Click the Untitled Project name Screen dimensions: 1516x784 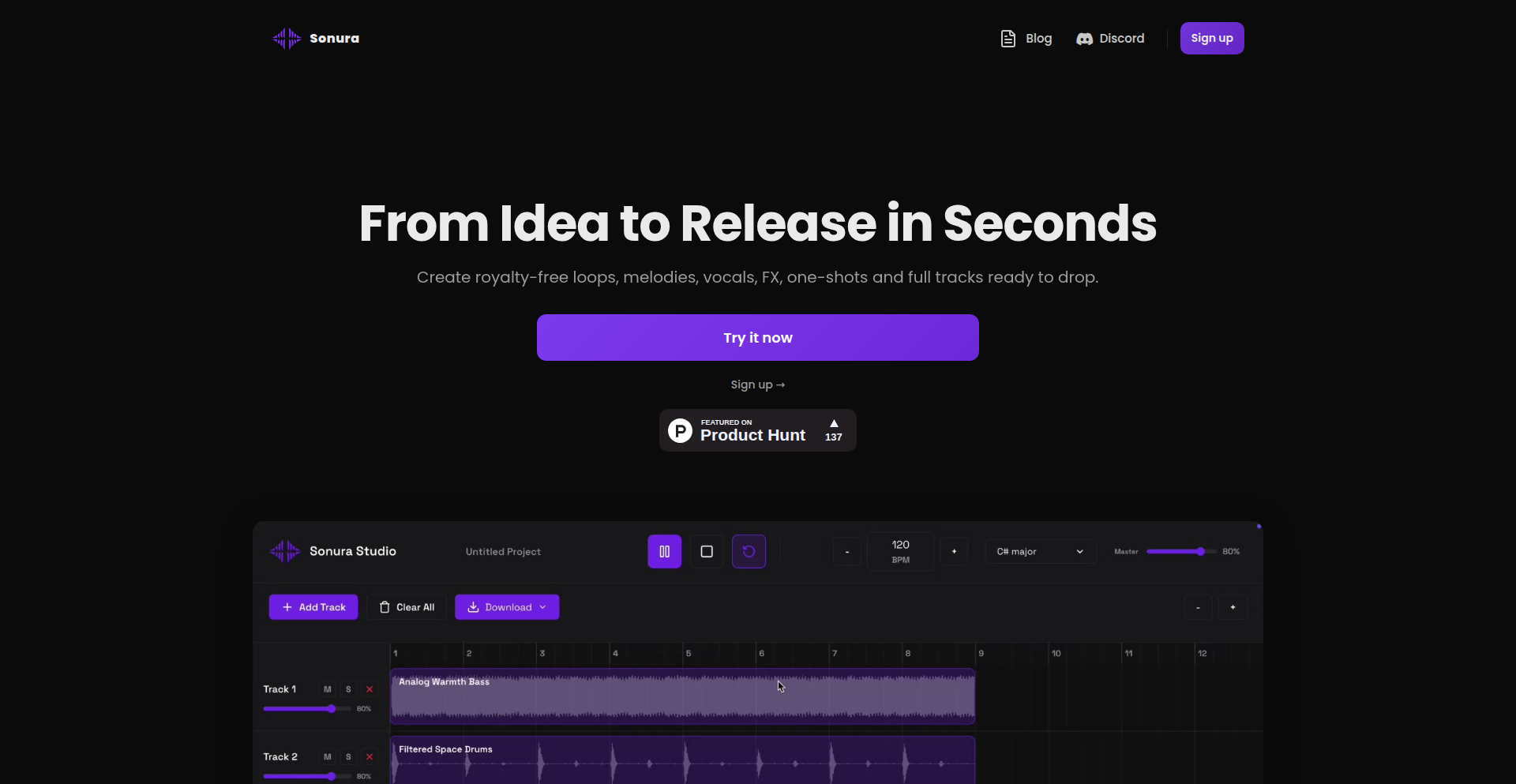pyautogui.click(x=503, y=552)
